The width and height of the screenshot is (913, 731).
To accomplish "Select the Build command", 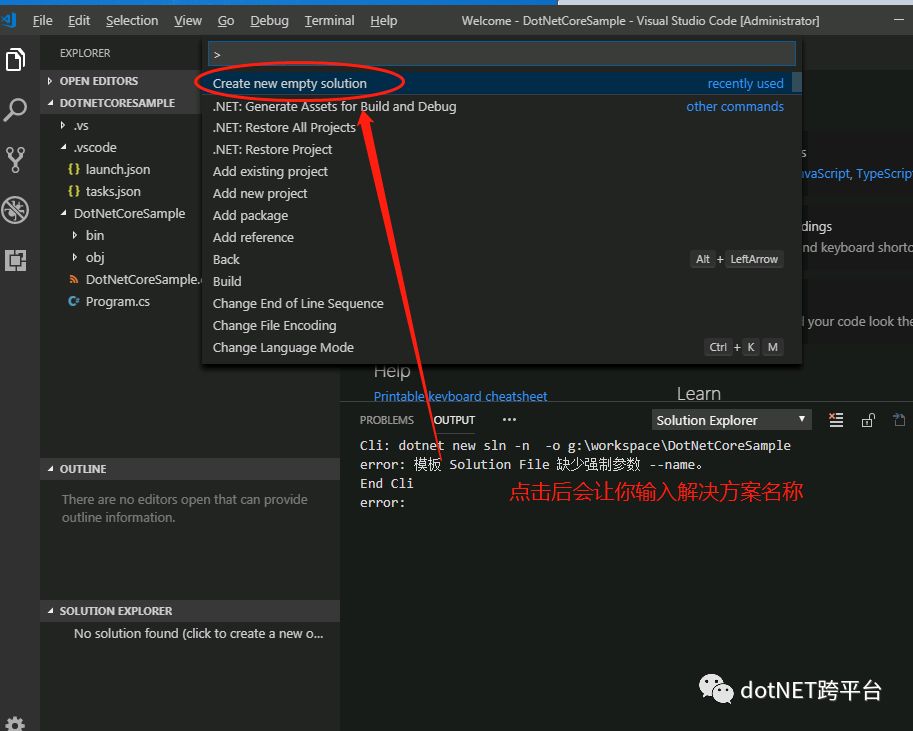I will [501, 282].
